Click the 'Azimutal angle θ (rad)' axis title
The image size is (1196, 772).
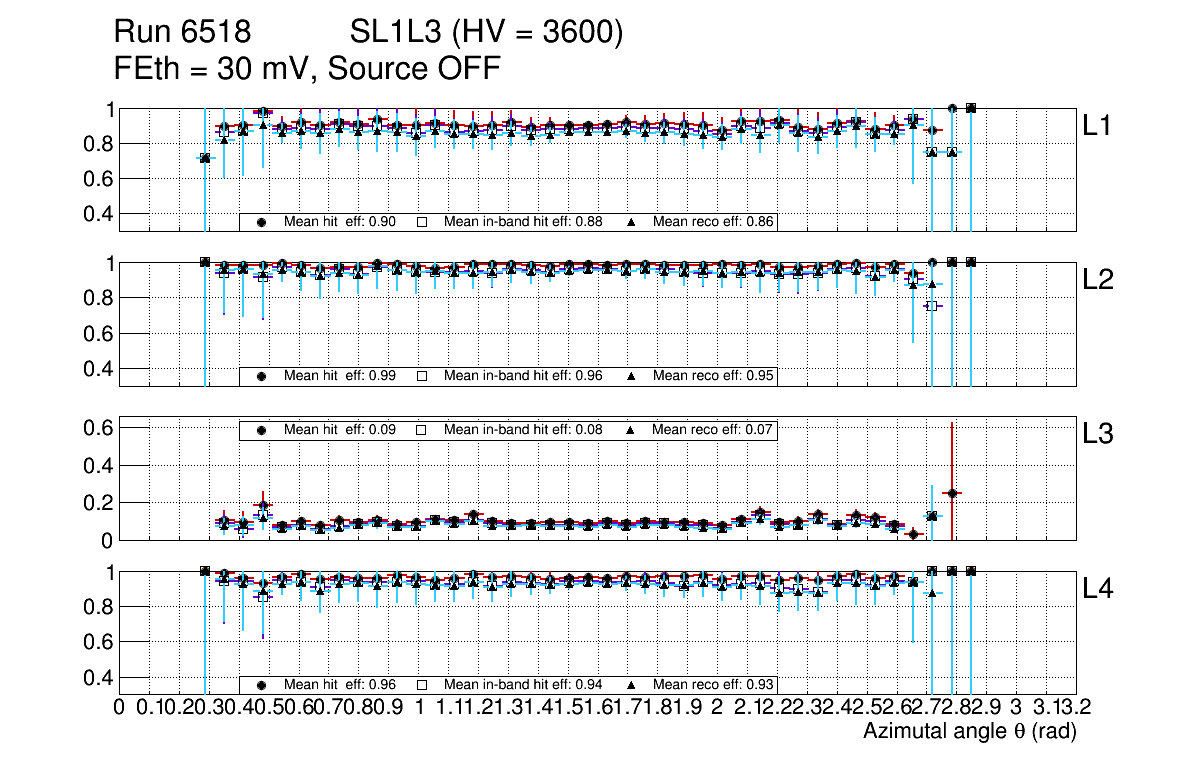click(969, 732)
